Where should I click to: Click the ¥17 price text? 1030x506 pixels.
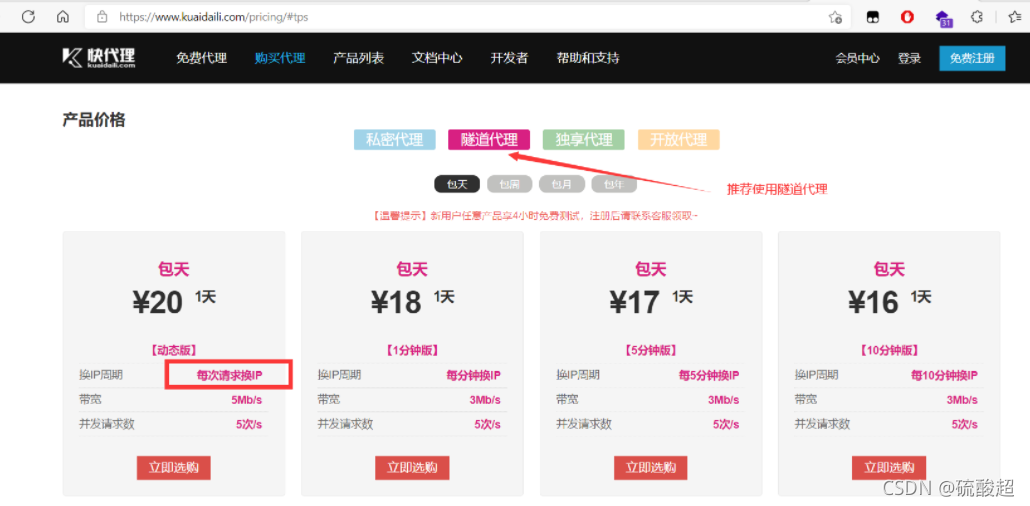tap(634, 302)
